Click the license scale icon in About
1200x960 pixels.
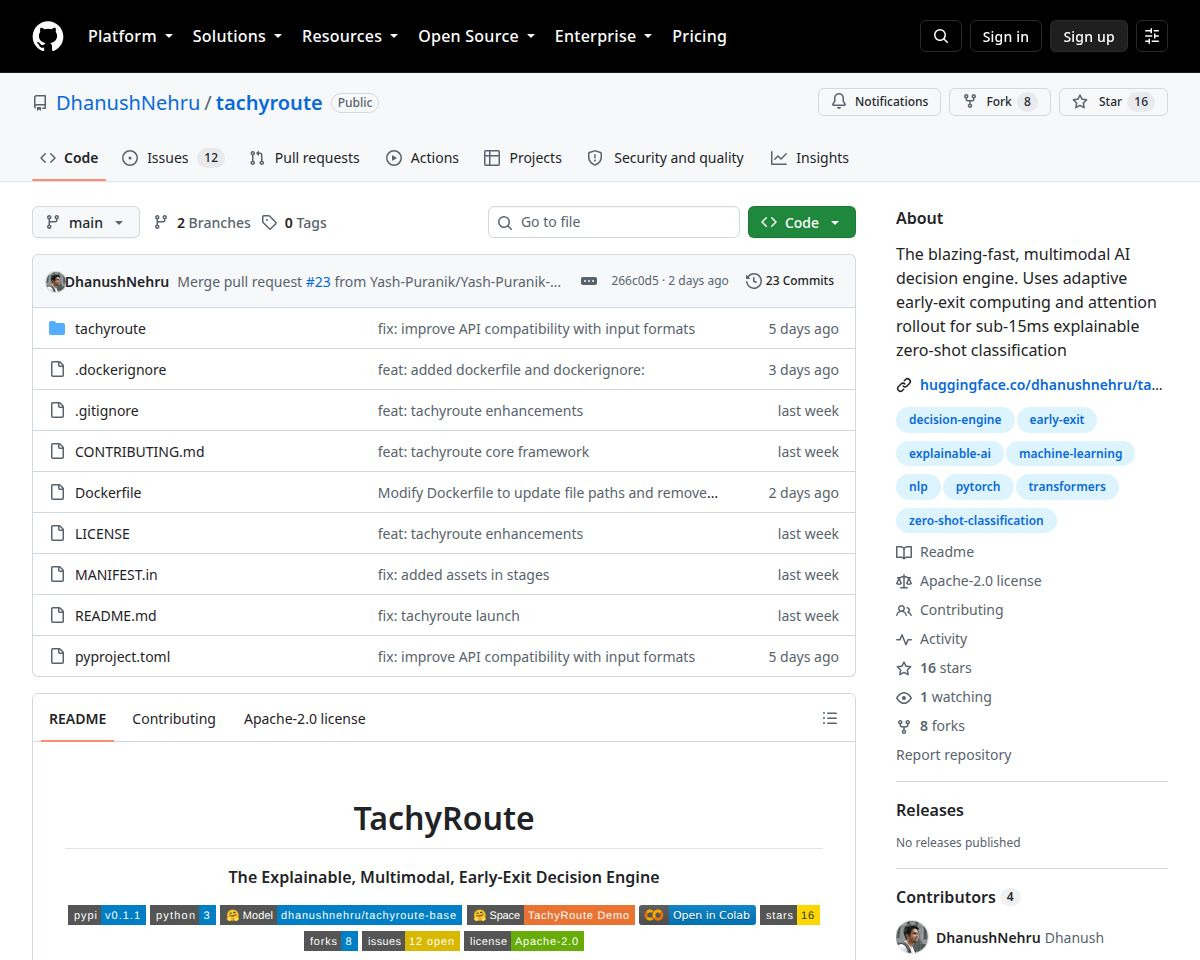[x=904, y=581]
